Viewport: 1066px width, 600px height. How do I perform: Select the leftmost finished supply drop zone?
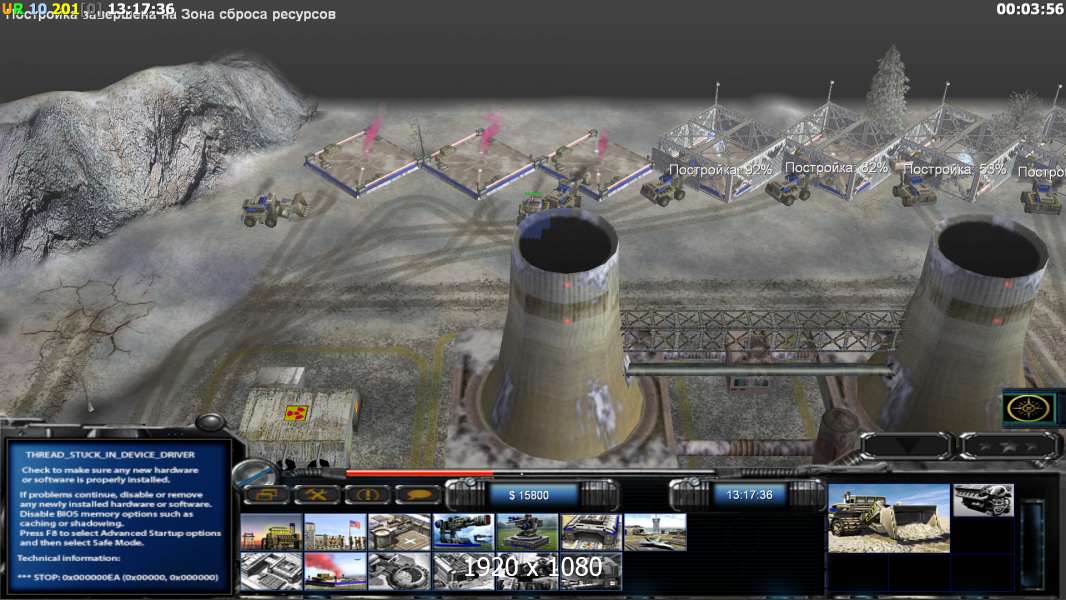[362, 163]
